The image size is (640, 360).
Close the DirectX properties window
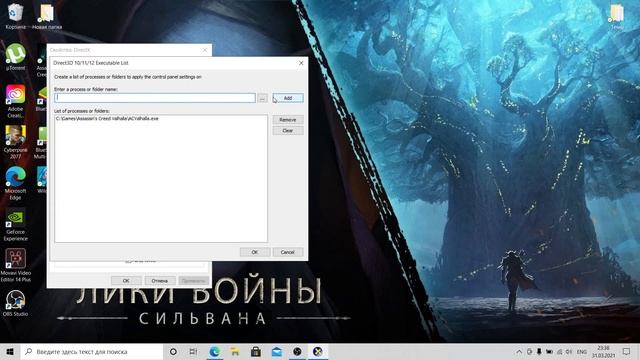tap(205, 50)
